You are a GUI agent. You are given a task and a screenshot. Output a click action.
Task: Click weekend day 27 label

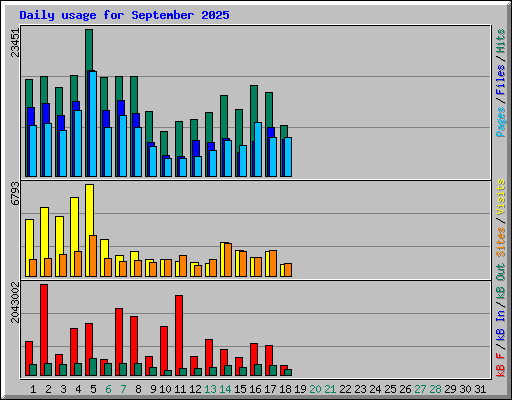[421, 389]
